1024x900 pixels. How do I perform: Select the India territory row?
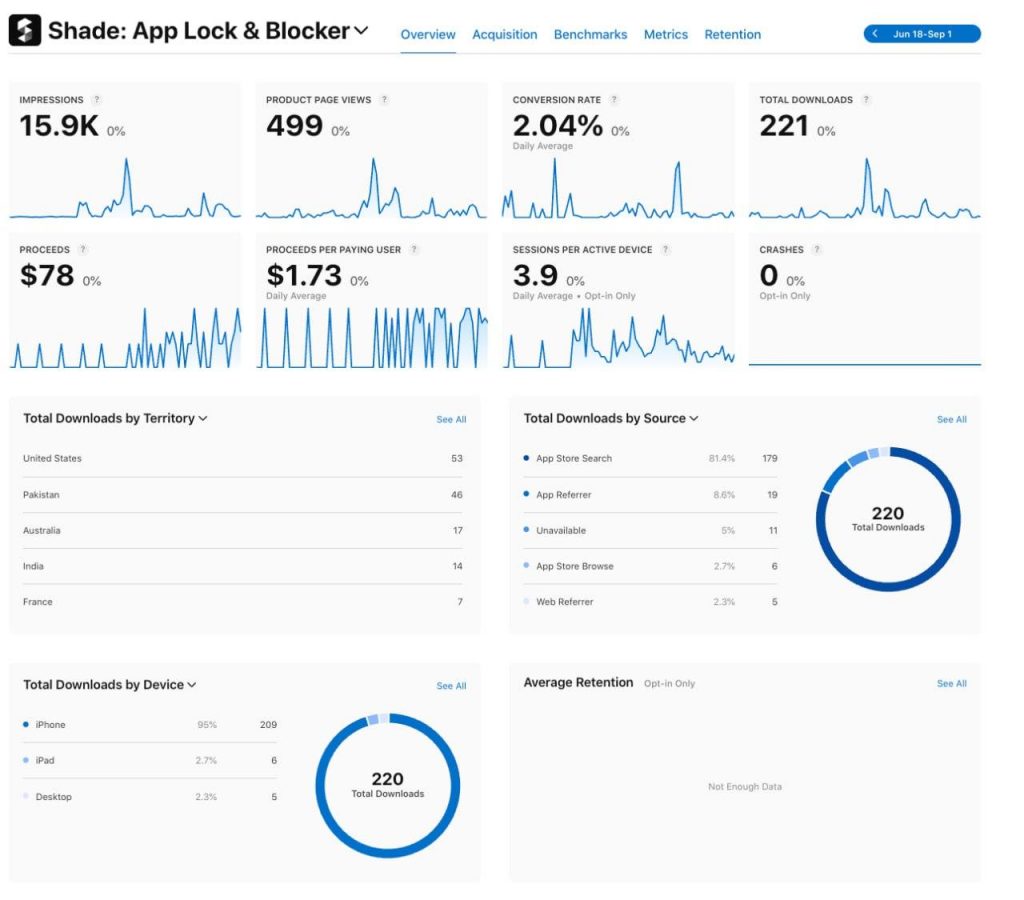point(243,566)
